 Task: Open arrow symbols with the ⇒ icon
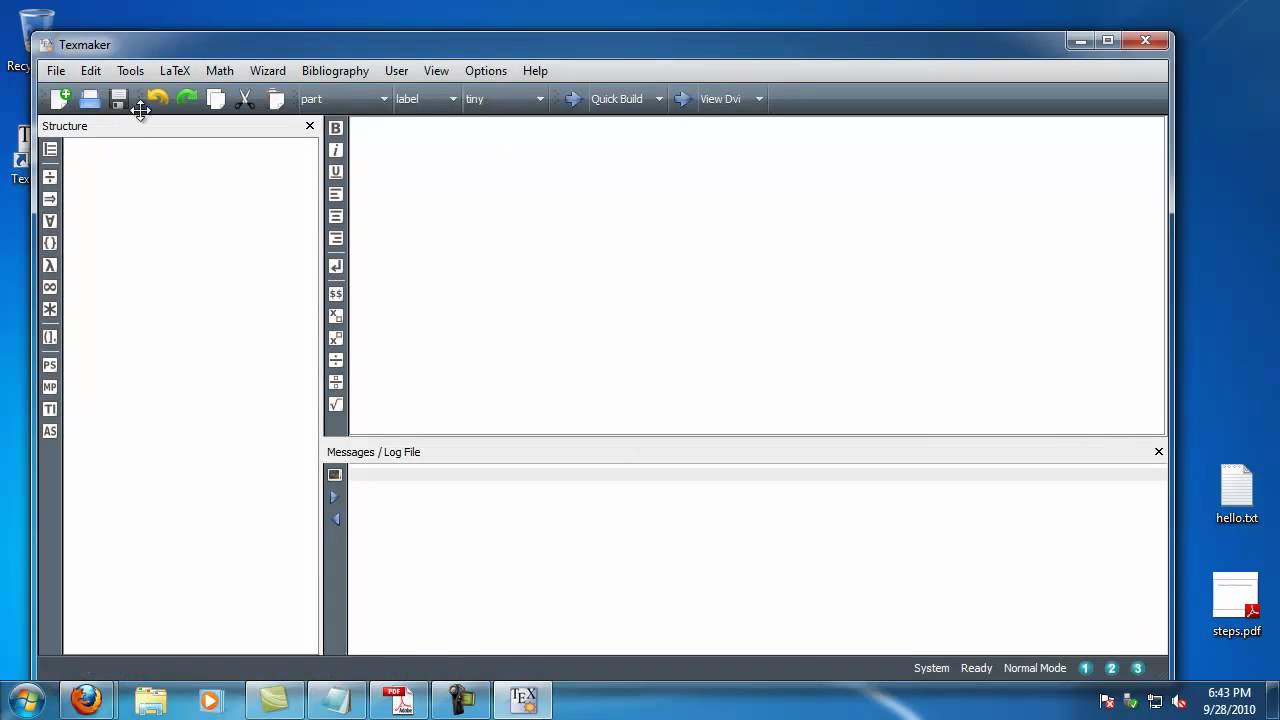[x=50, y=199]
